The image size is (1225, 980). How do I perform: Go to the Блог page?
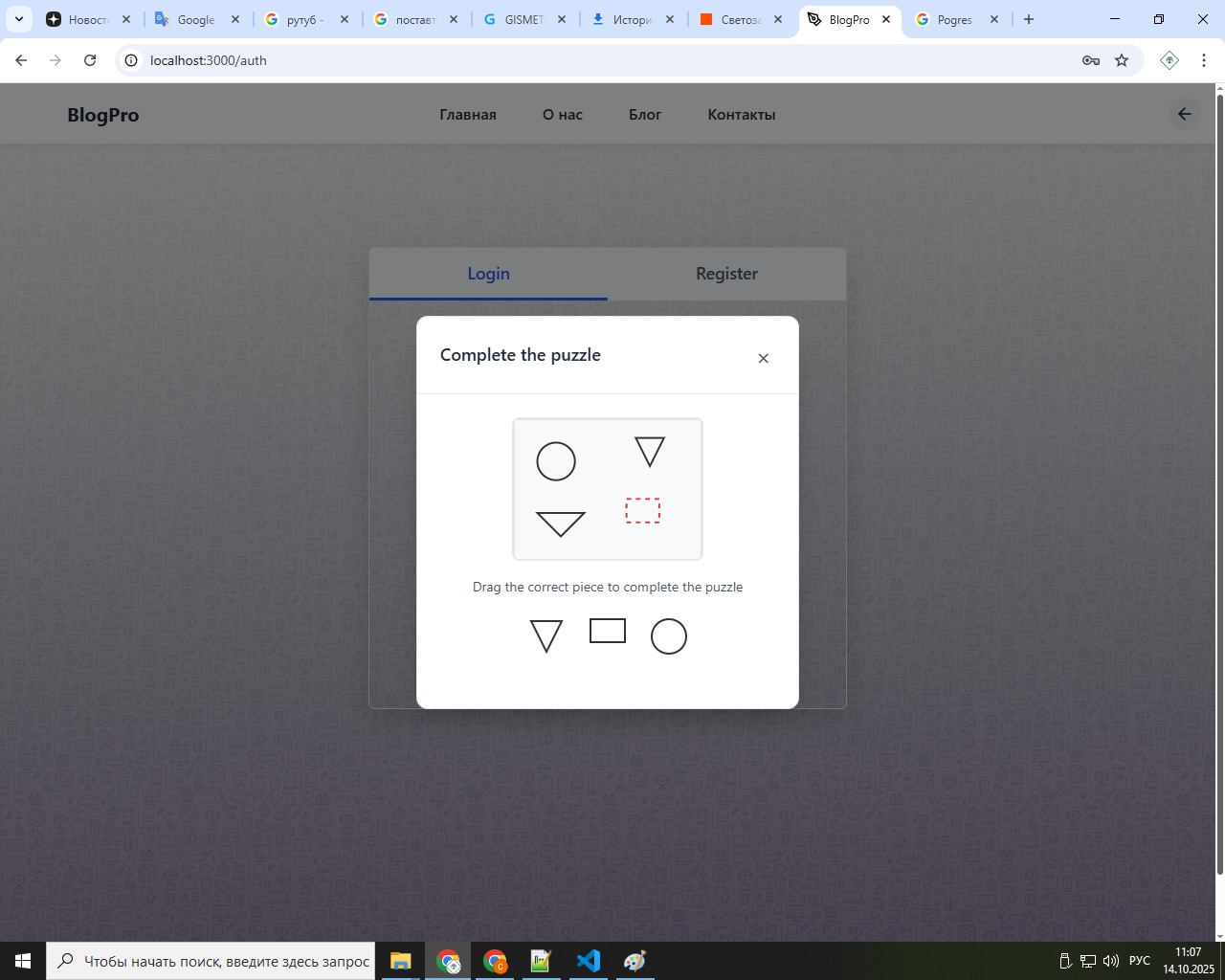(x=645, y=115)
